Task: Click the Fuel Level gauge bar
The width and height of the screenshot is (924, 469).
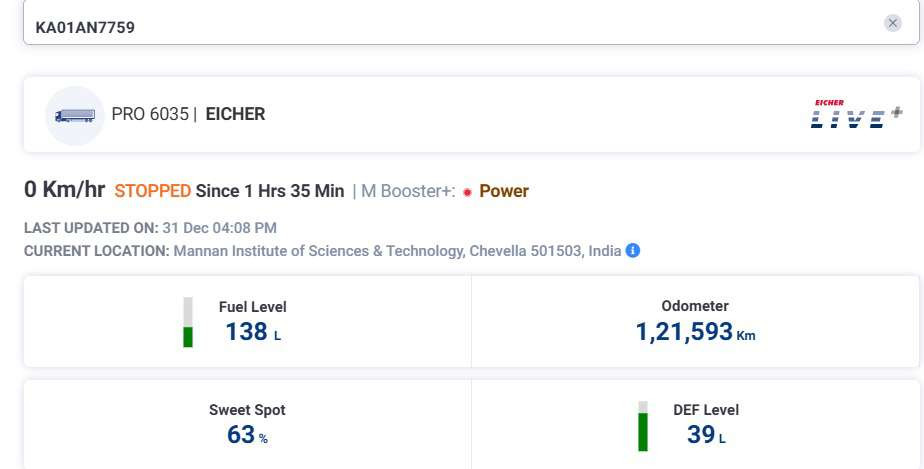Action: (188, 322)
